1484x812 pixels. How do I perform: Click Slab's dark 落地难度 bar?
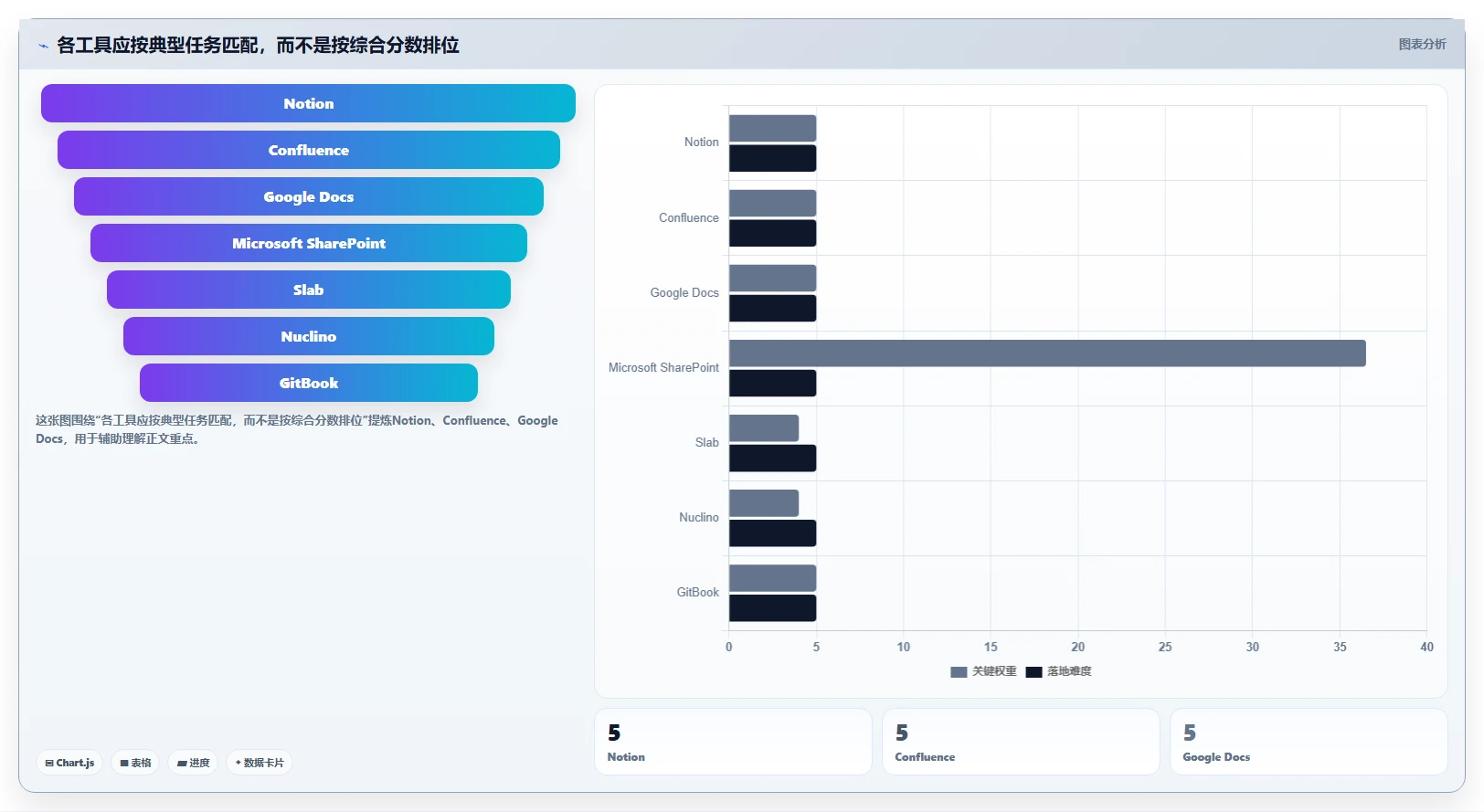(x=772, y=459)
